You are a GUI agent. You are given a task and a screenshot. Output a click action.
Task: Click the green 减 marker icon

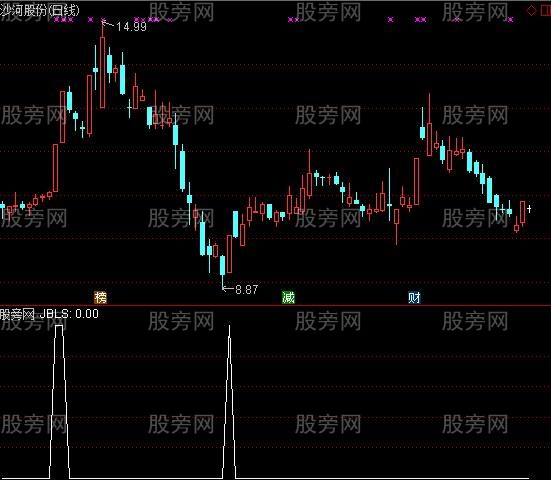click(x=289, y=298)
